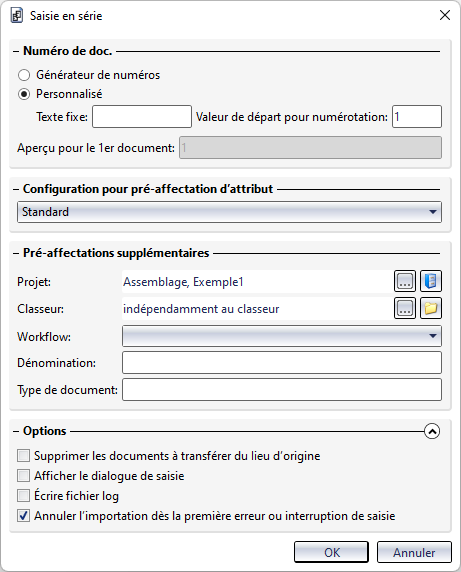Confirm with the OK button
Viewport: 461px width, 572px height.
332,552
